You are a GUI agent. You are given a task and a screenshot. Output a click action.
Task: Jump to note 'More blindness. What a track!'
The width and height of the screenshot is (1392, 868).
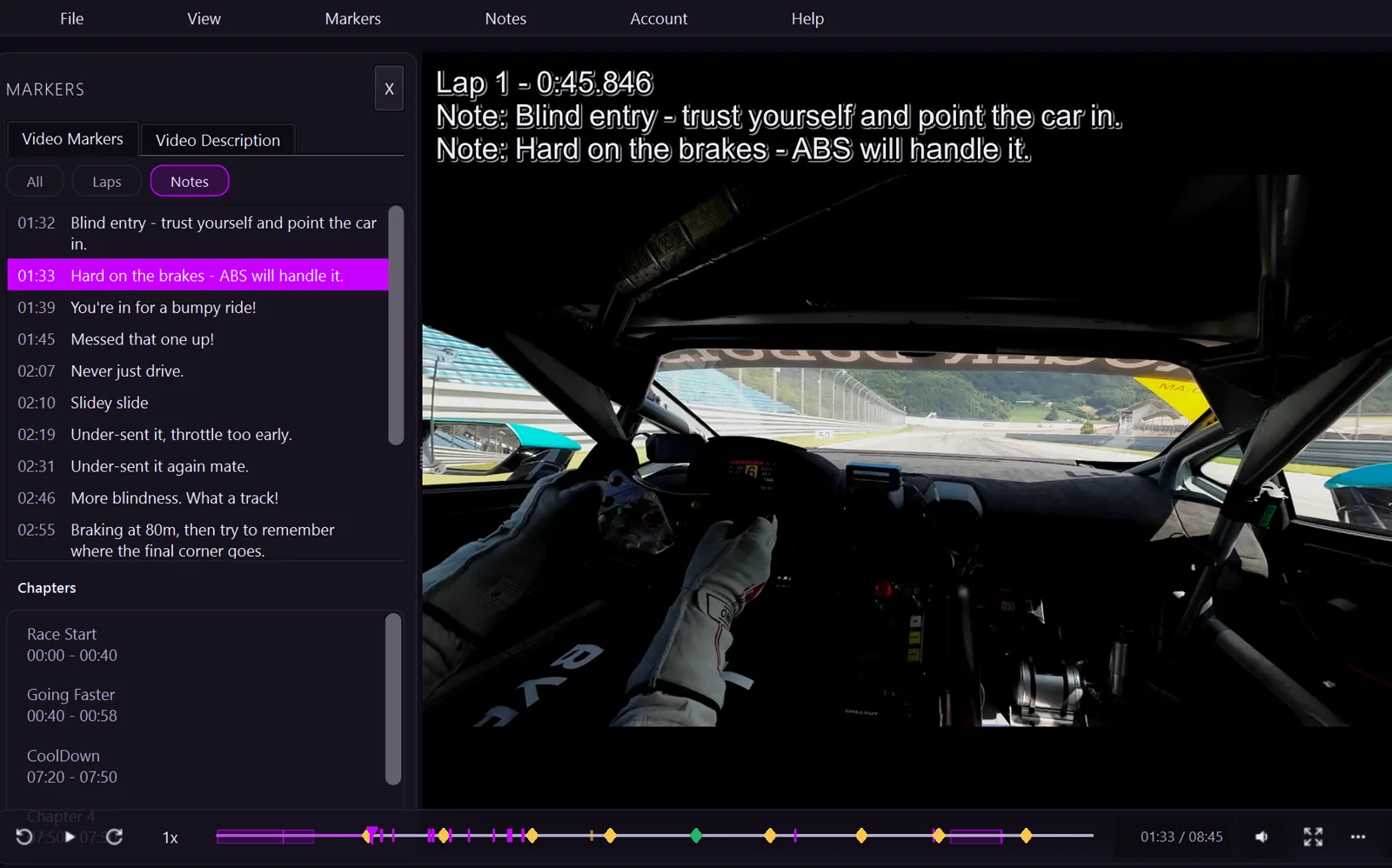coord(197,497)
